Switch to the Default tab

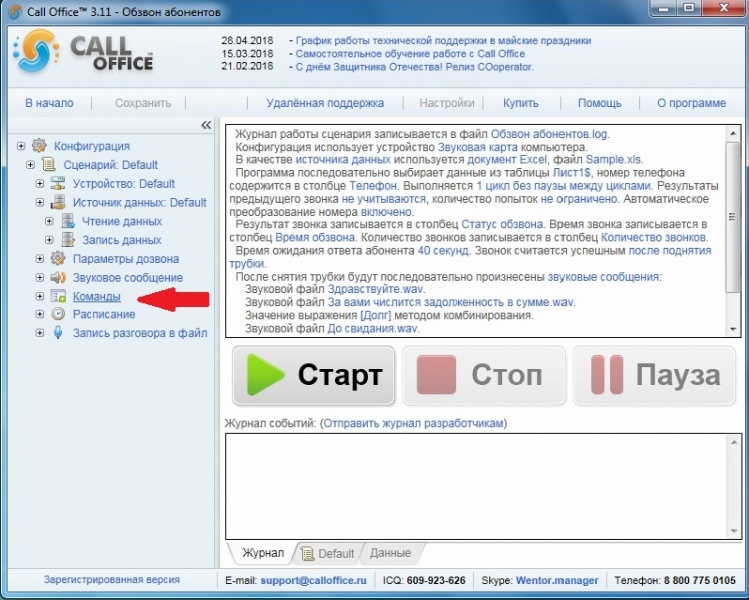pos(329,553)
